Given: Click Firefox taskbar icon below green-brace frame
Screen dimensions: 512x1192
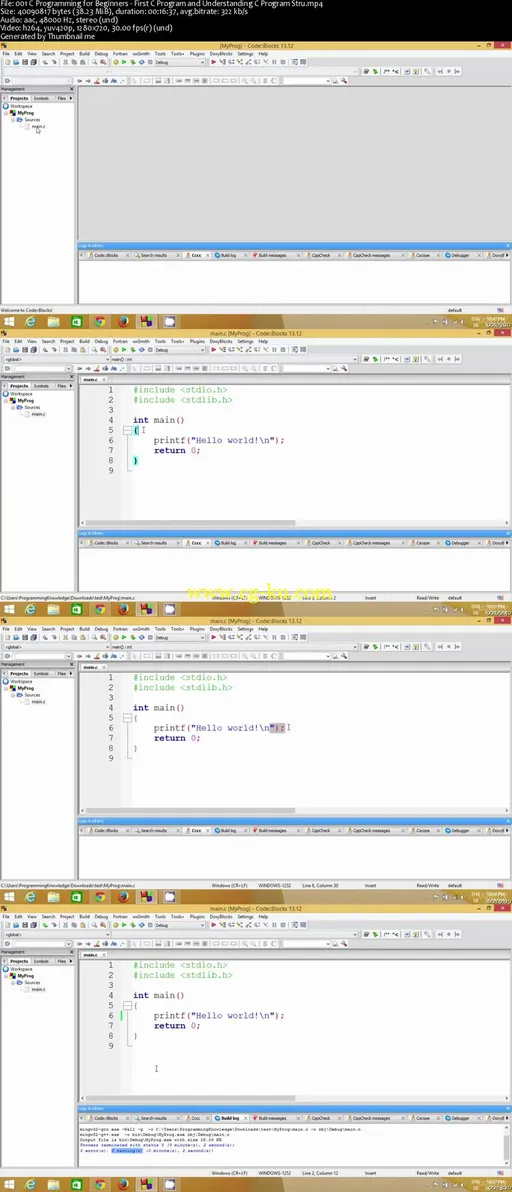Looking at the screenshot, I should pos(123,610).
